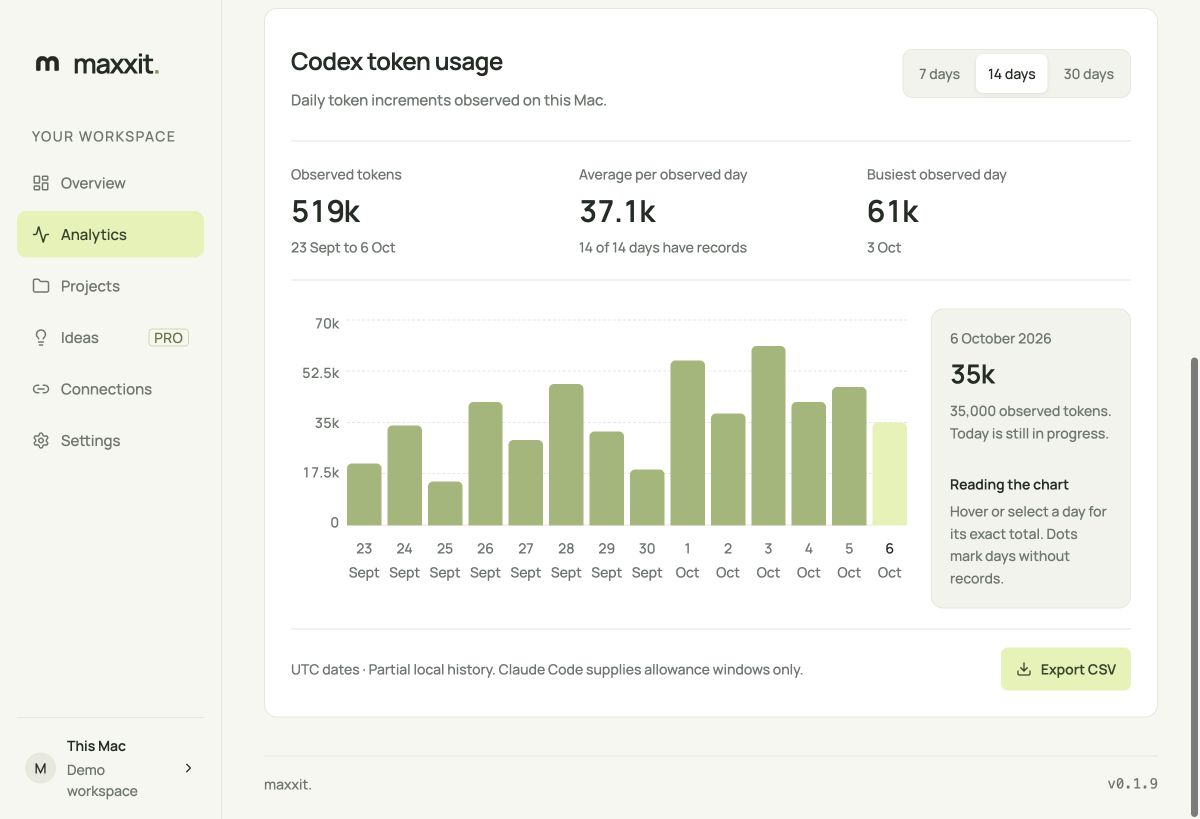Select the 23 Sept bar
This screenshot has width=1200, height=819.
(364, 494)
